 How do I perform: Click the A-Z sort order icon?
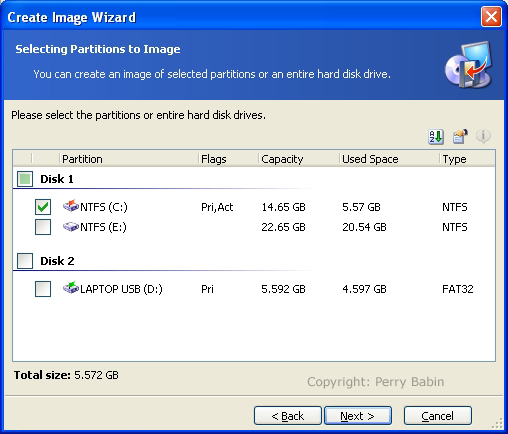click(436, 136)
